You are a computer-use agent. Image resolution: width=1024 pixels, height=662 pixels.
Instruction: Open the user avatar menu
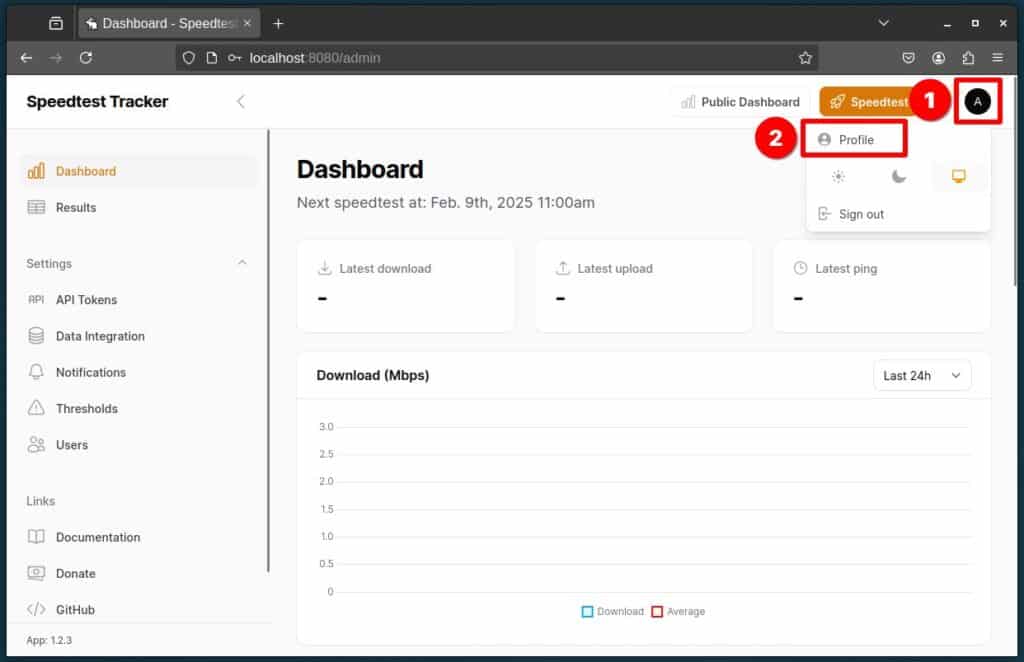point(977,101)
